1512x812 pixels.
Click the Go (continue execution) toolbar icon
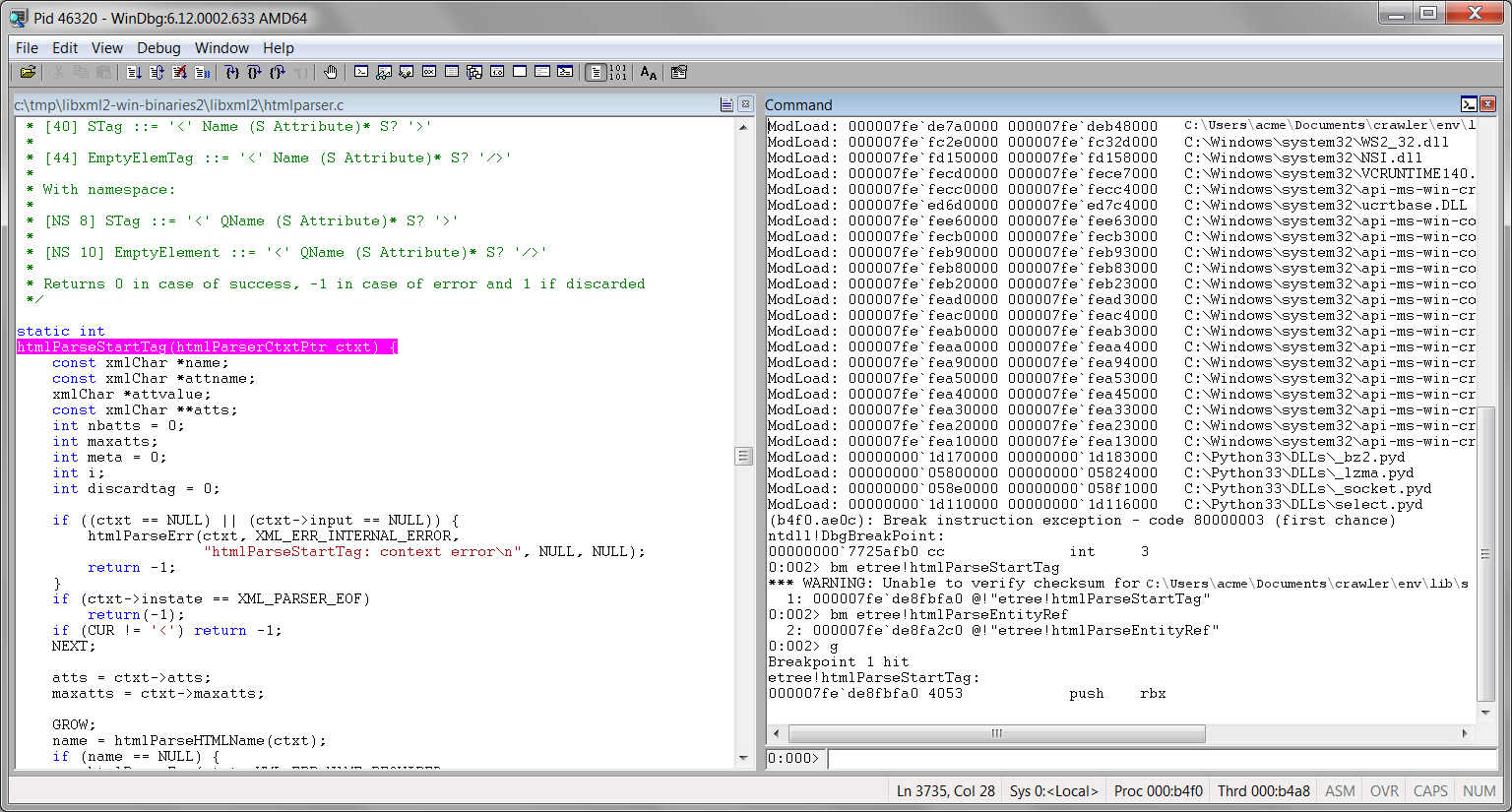tap(134, 72)
